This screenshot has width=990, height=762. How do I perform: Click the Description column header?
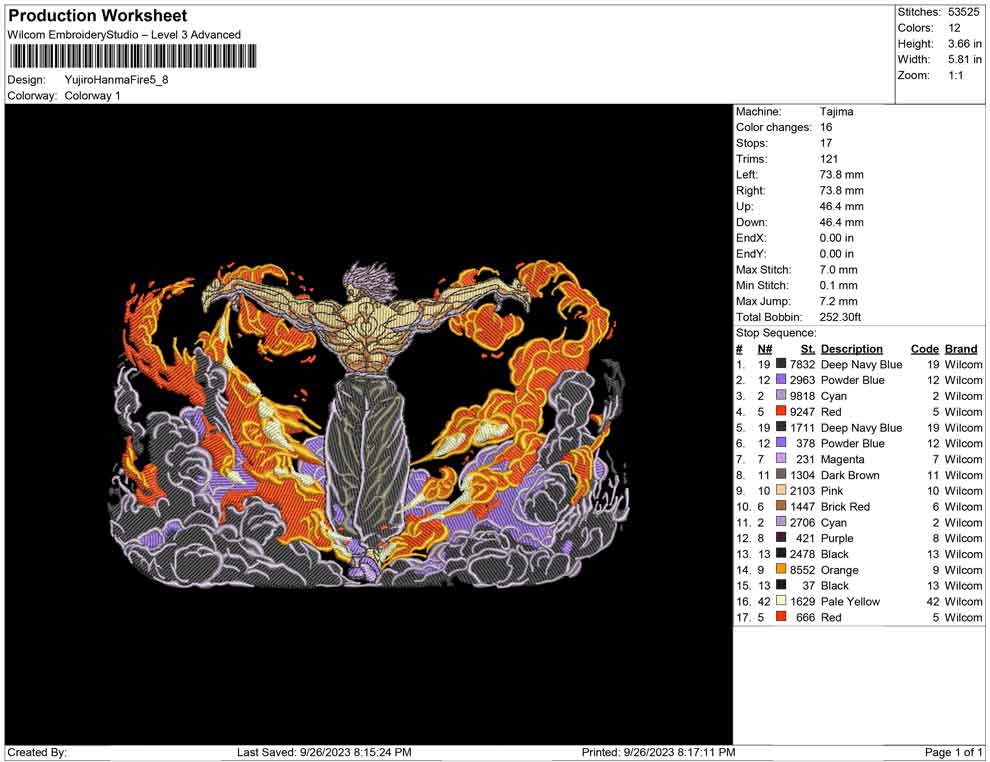point(851,349)
